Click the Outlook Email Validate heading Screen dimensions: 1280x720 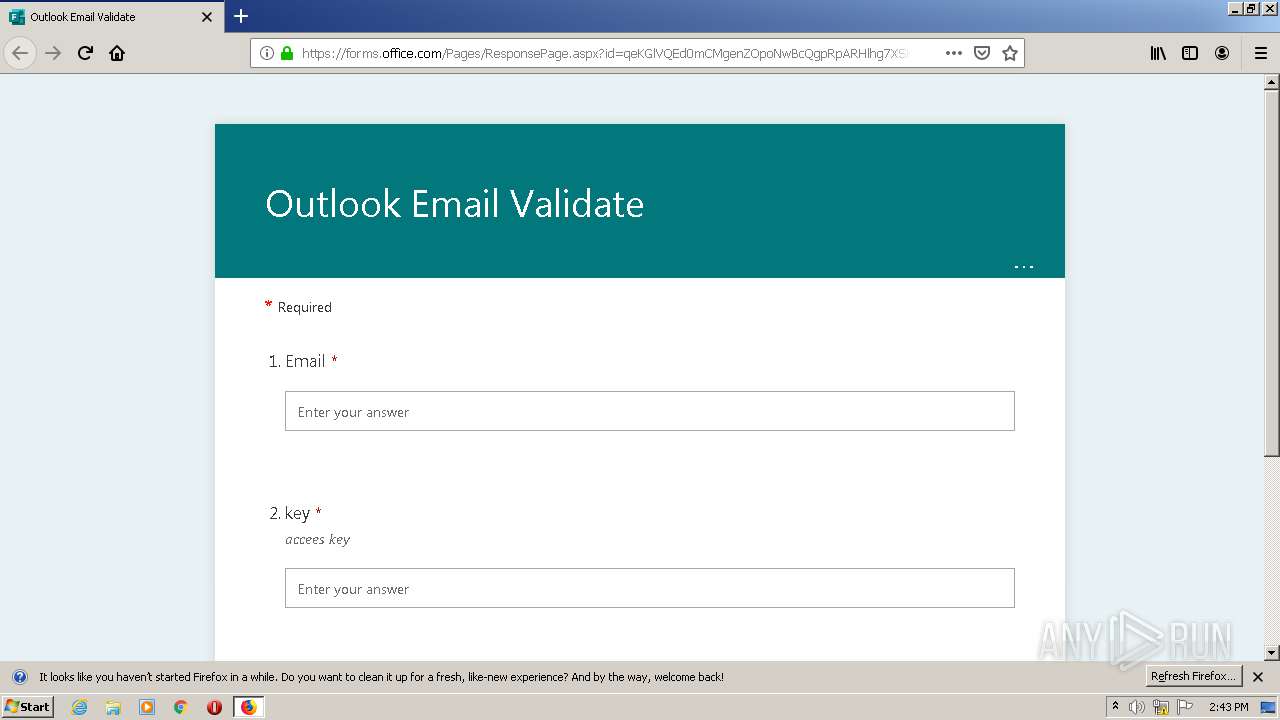pyautogui.click(x=455, y=204)
